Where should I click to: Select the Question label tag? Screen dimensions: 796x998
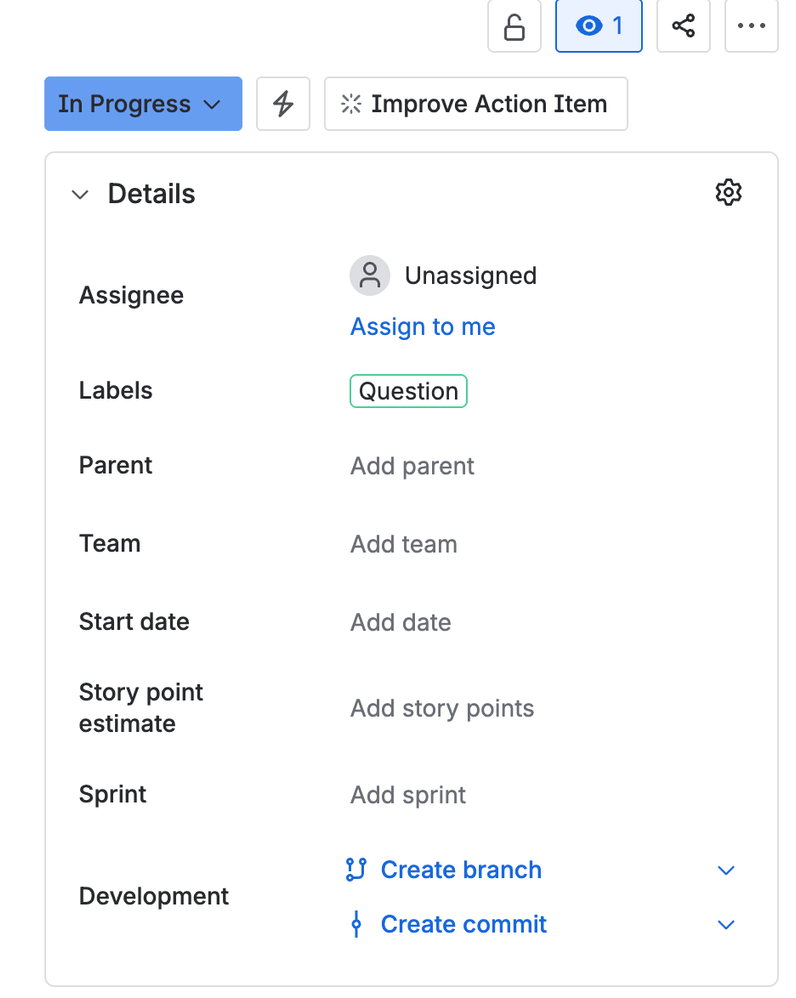point(408,391)
